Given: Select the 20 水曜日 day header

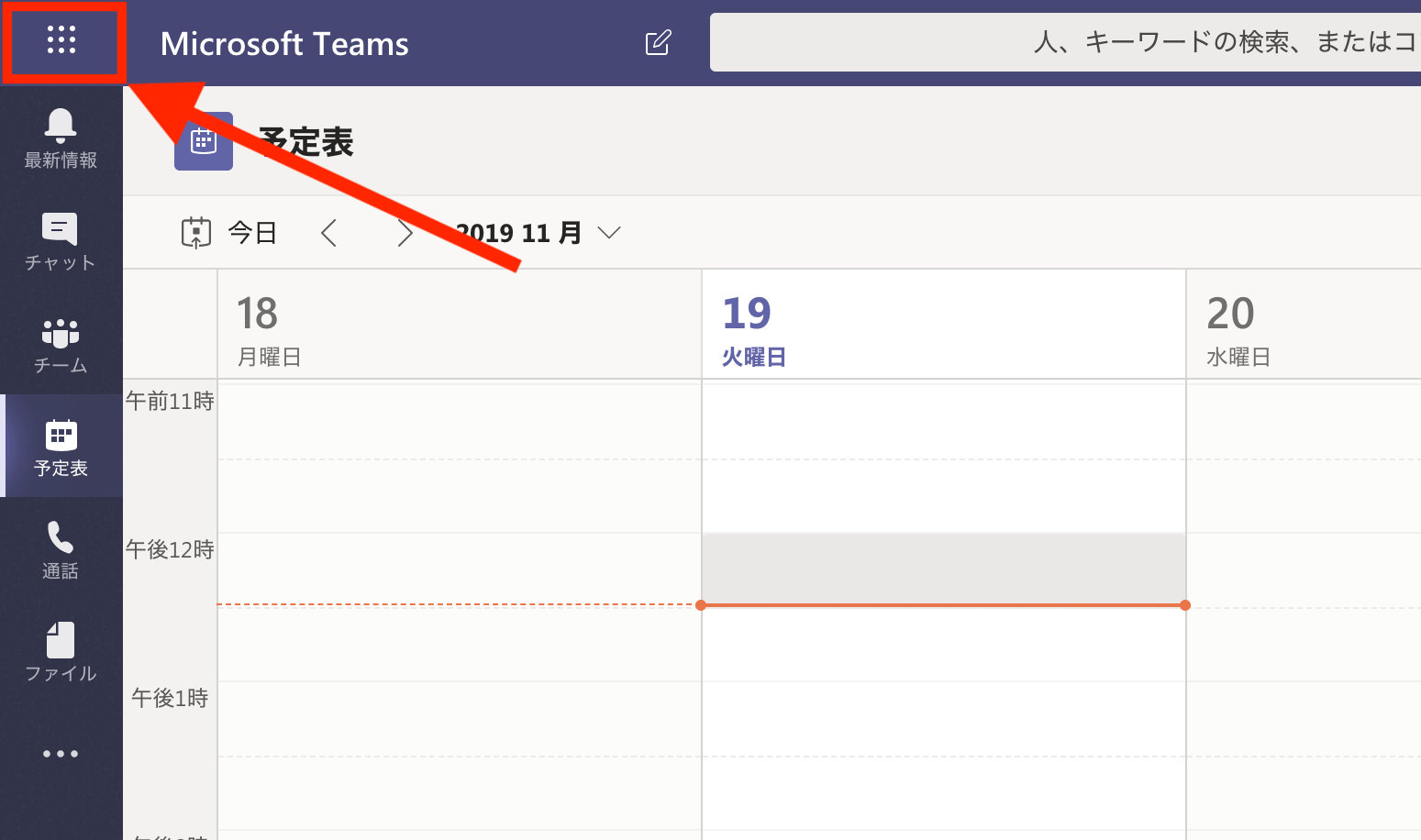Looking at the screenshot, I should (1304, 325).
